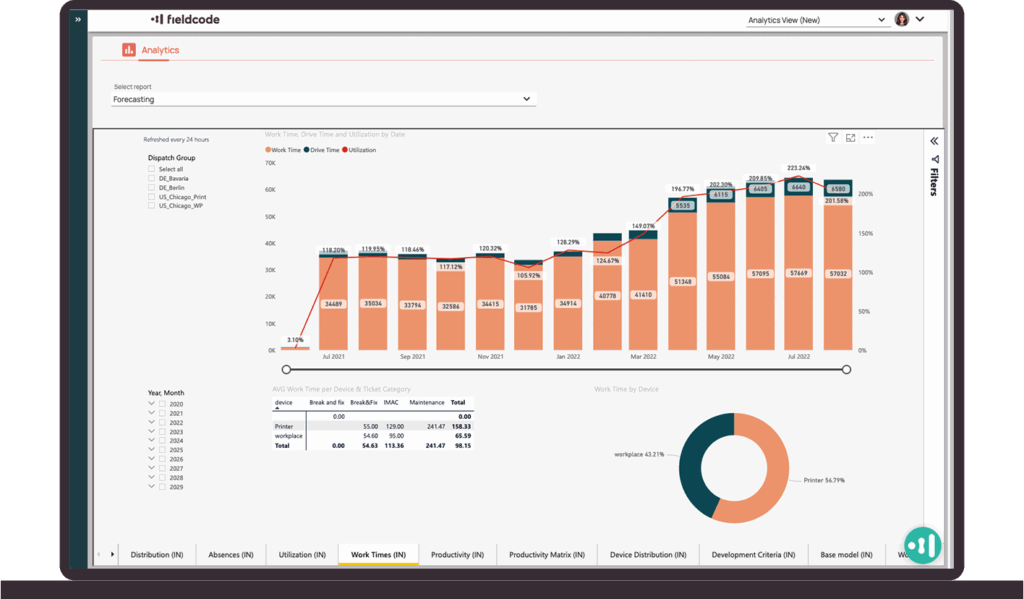
Task: Expand the 2022 year chevron
Action: coord(151,422)
